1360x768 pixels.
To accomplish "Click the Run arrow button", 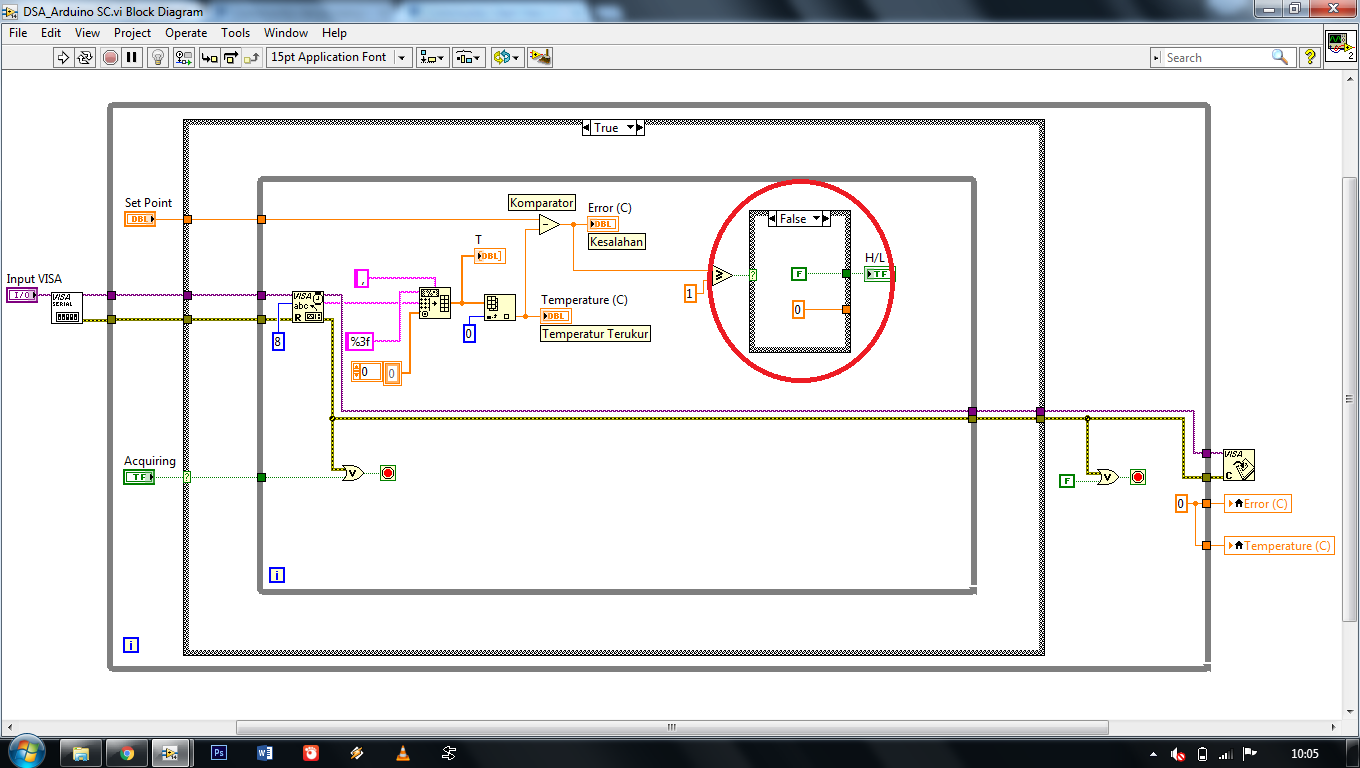I will (63, 57).
